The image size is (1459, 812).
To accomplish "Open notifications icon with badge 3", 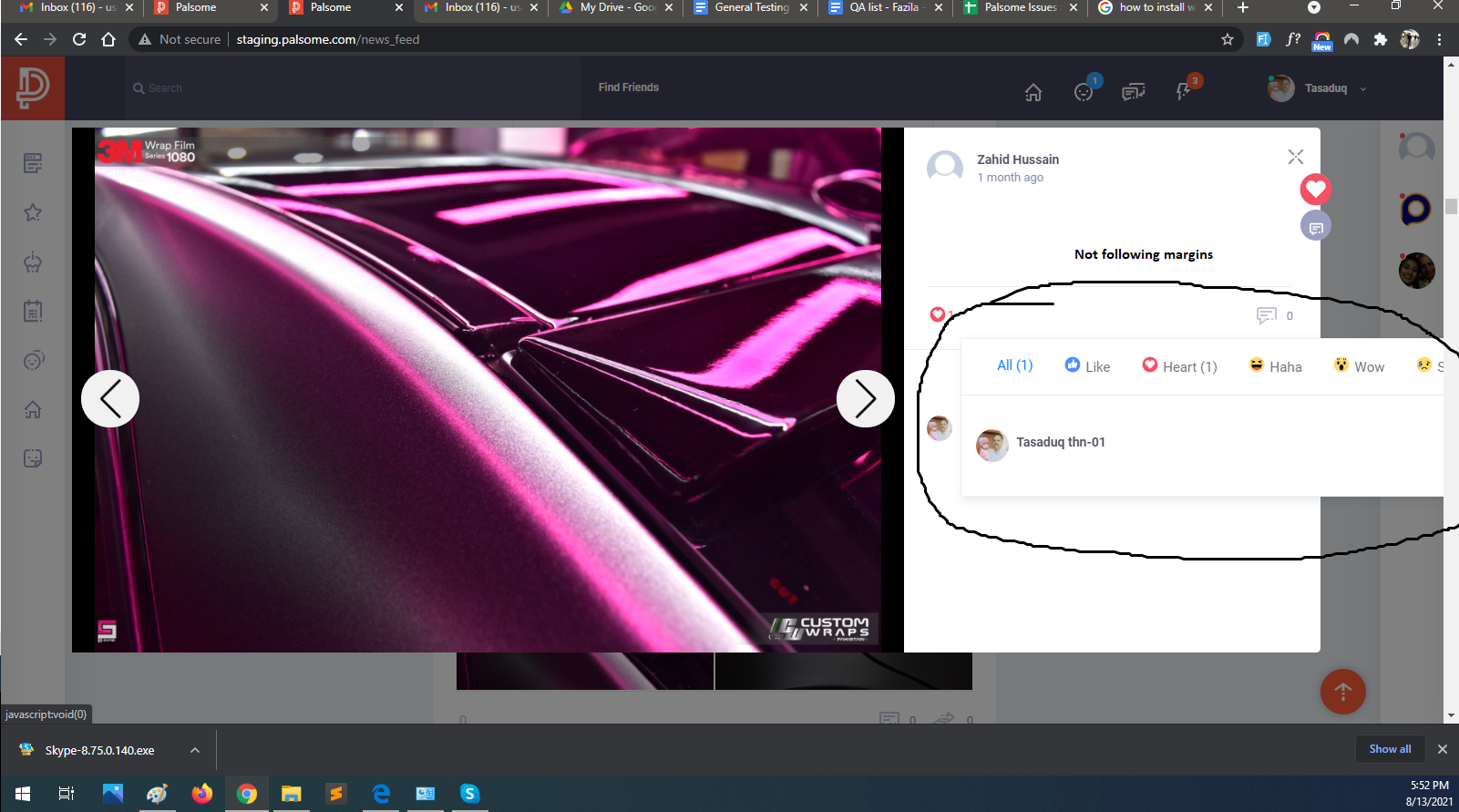I will pyautogui.click(x=1184, y=91).
